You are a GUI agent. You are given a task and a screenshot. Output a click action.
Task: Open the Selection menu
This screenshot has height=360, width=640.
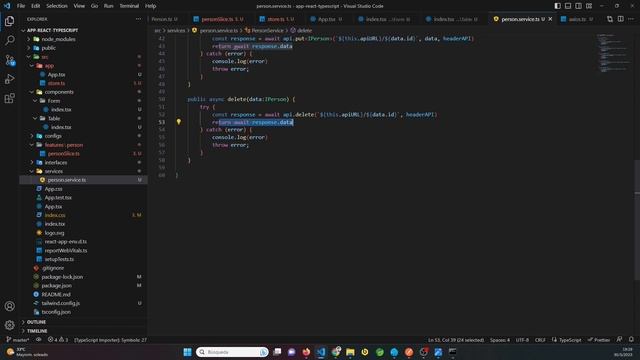[57, 6]
